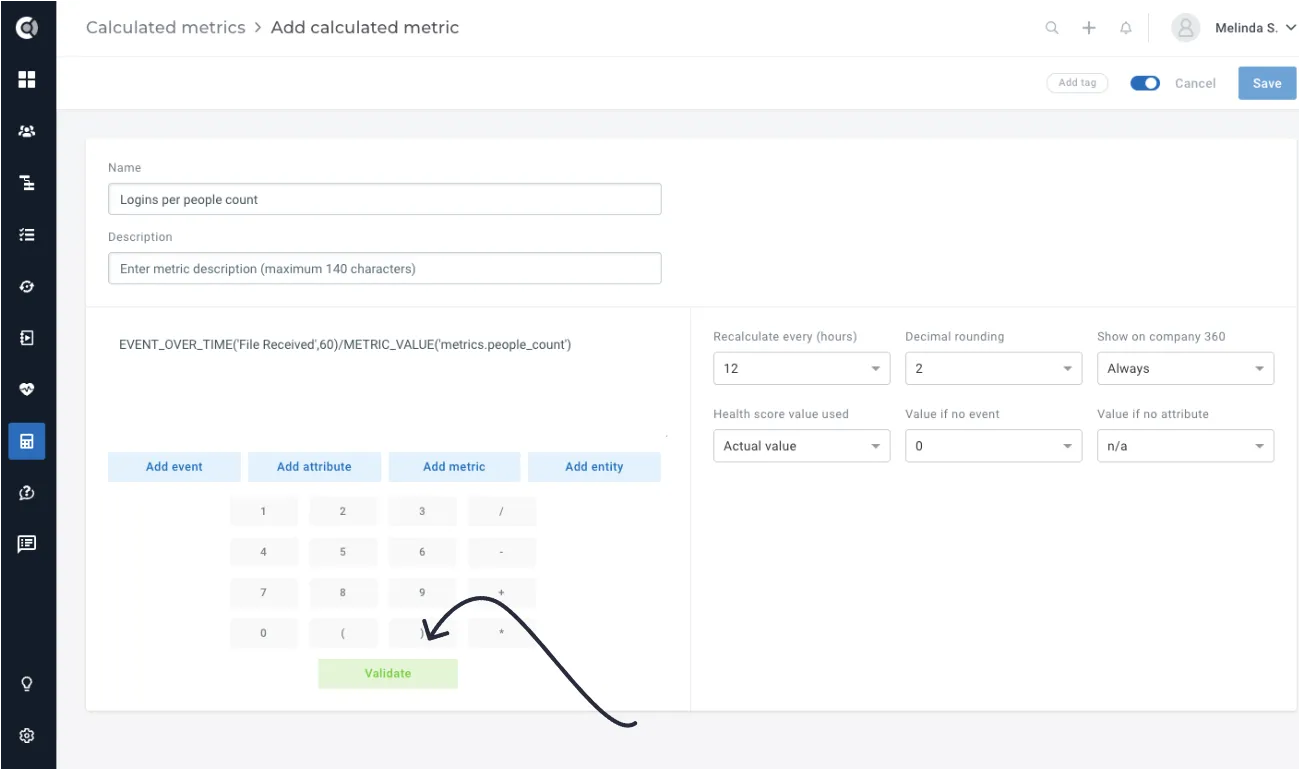
Task: Click the user avatar icon
Action: (1185, 28)
